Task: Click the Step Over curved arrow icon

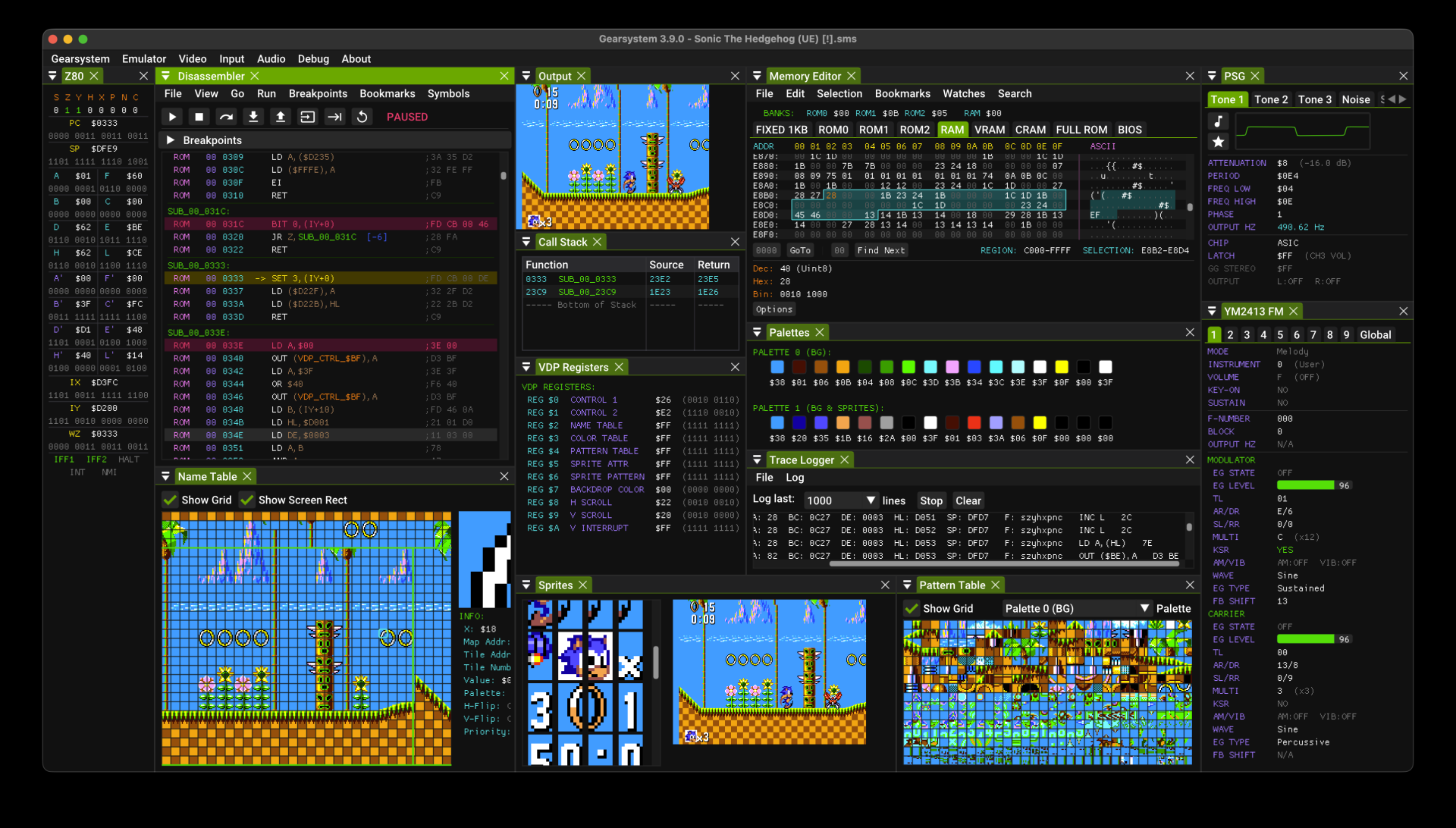Action: coord(226,117)
